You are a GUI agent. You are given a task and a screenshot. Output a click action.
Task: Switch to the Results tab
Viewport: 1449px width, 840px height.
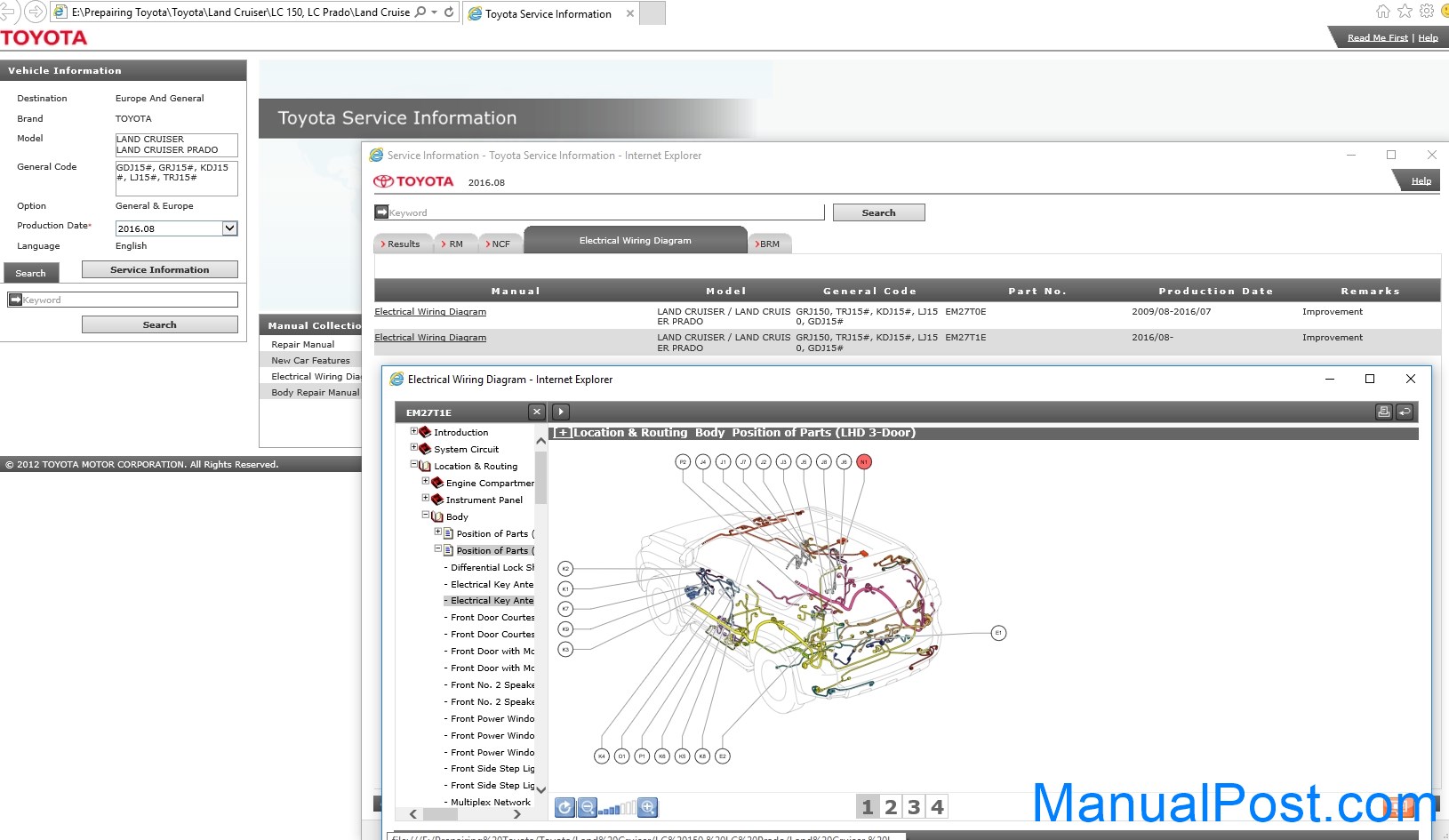pyautogui.click(x=403, y=244)
